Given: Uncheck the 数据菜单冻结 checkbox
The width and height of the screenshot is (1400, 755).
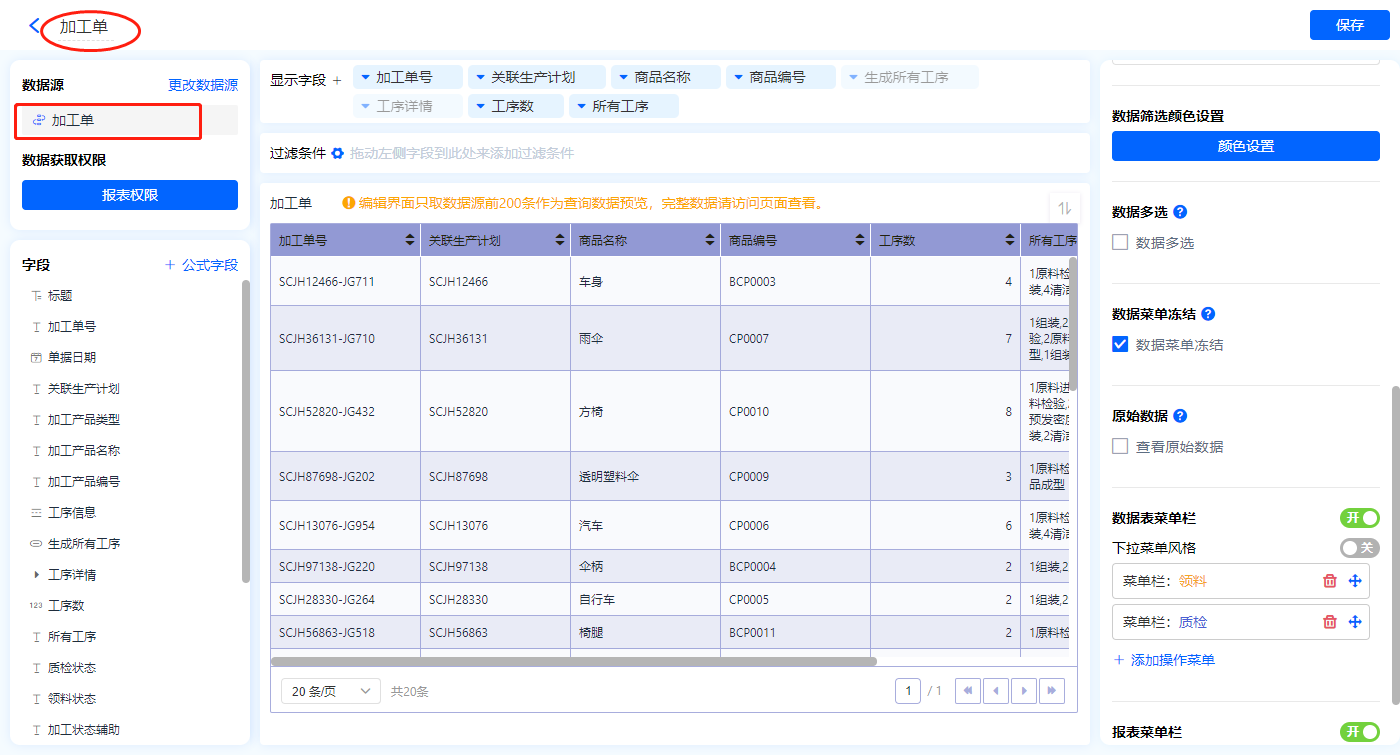Looking at the screenshot, I should (1120, 344).
